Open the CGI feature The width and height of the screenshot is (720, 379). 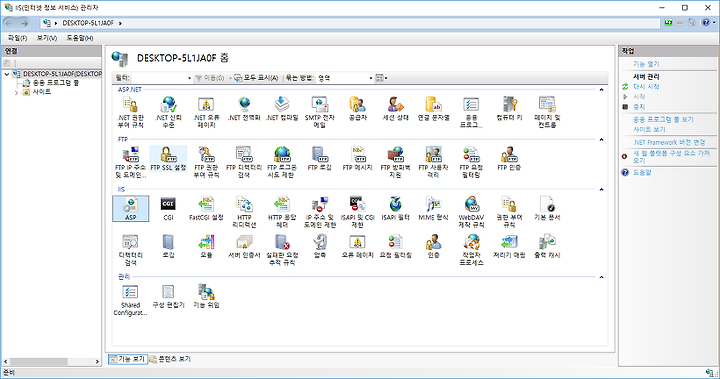point(168,209)
